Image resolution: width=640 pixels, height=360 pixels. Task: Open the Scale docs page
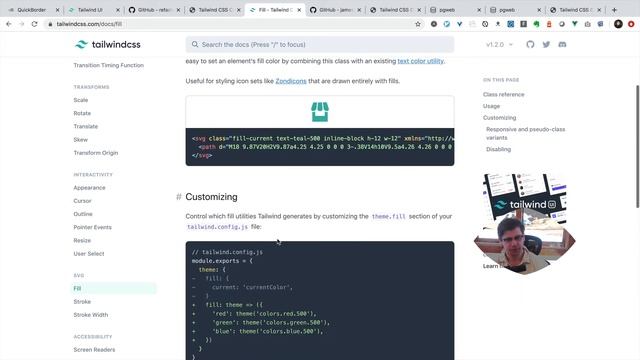[x=81, y=100]
